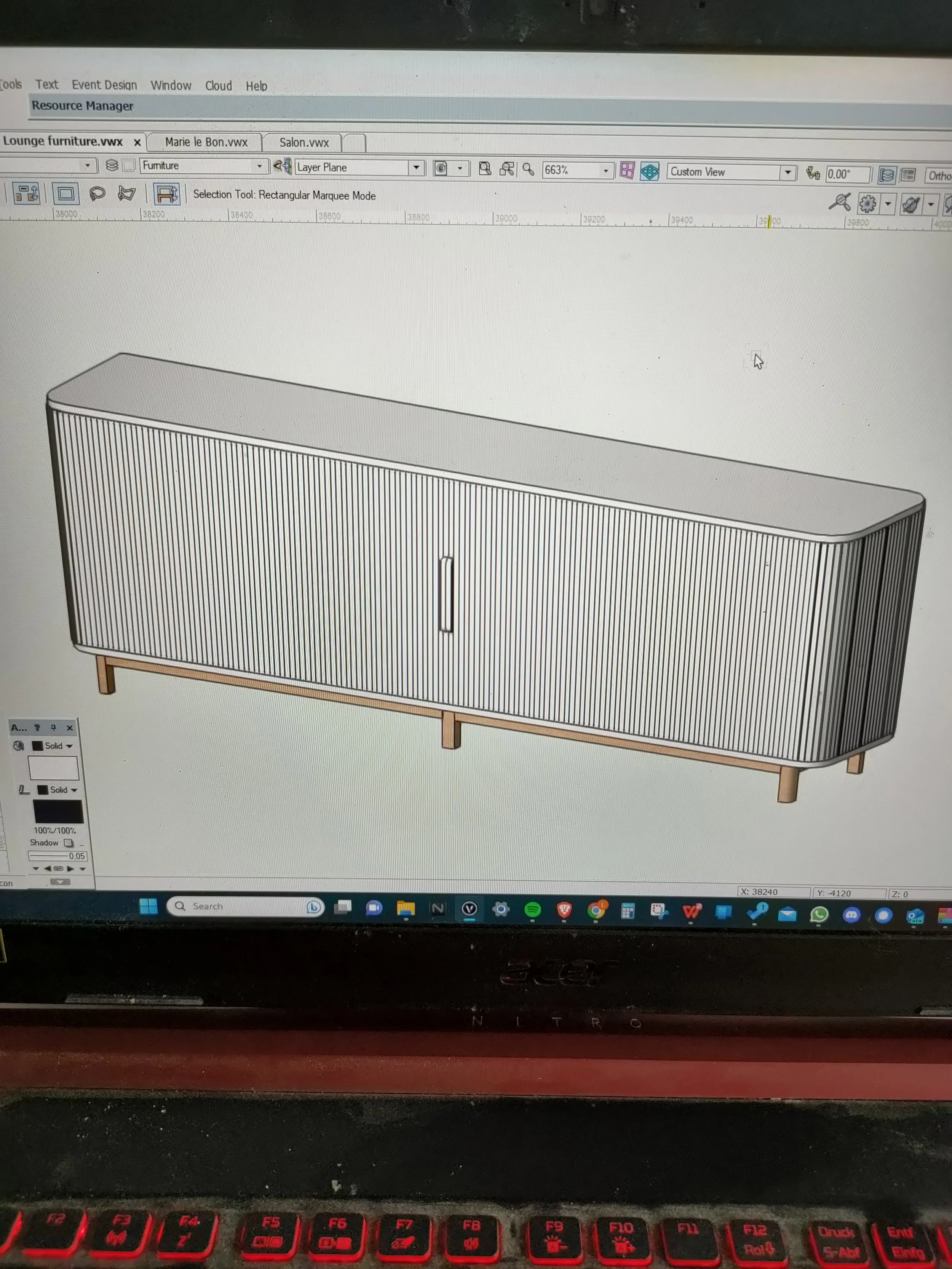Open the Layers organization icon
The height and width of the screenshot is (1269, 952).
[x=112, y=165]
